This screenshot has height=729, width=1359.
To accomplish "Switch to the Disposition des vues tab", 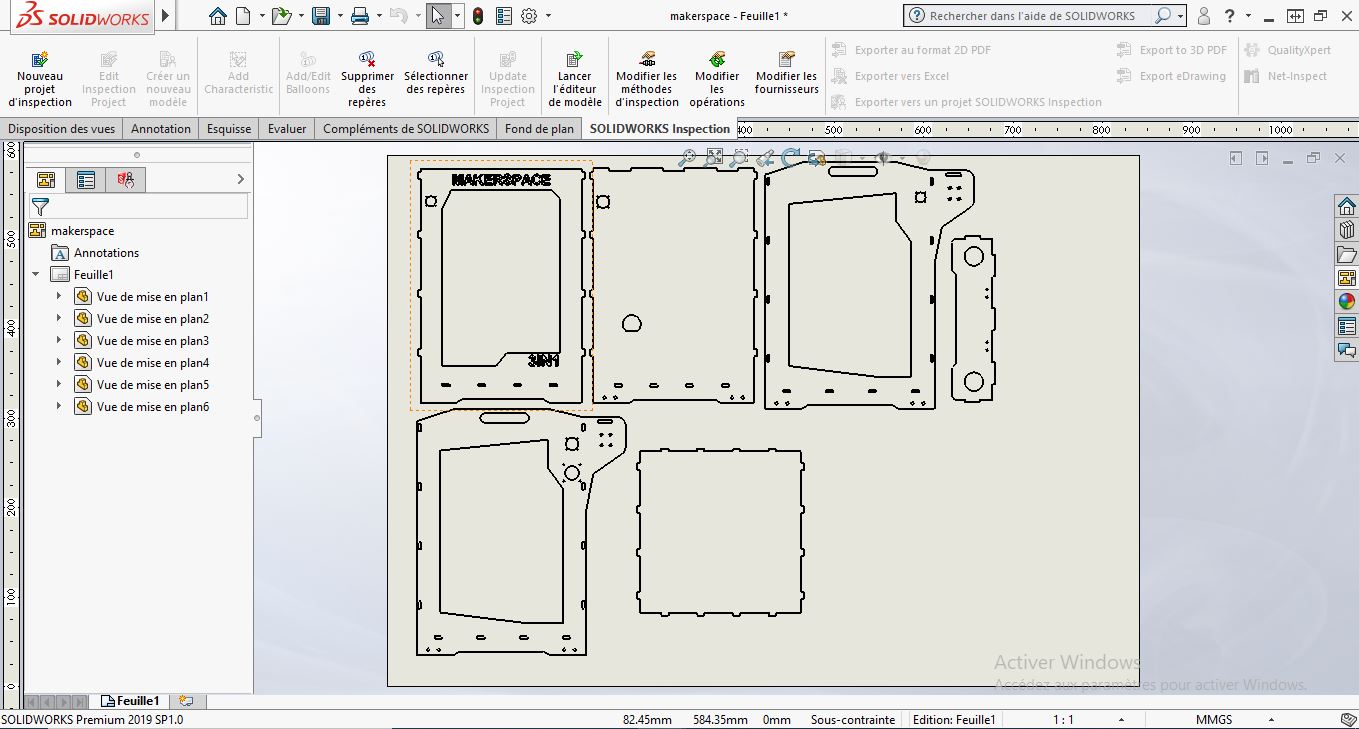I will (x=62, y=129).
